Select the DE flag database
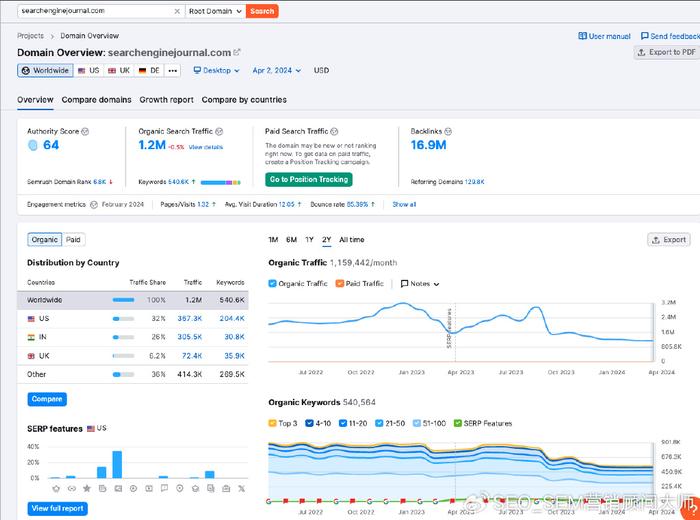Screen dimensions: 700x520 click(149, 71)
